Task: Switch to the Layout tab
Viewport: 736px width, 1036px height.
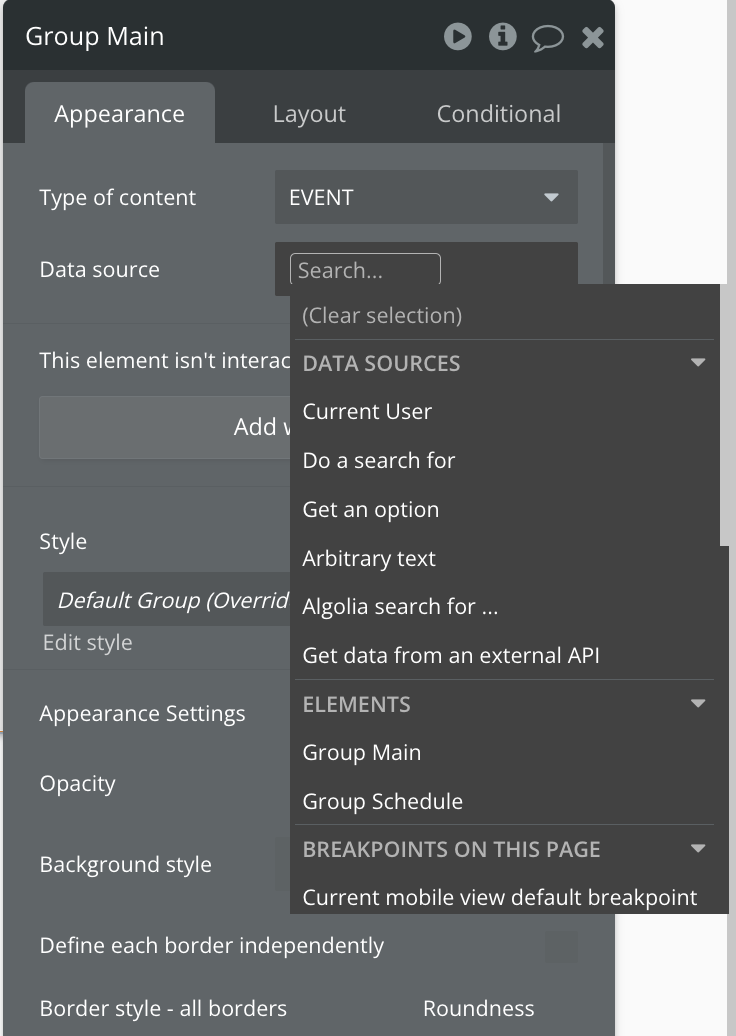Action: coord(309,114)
